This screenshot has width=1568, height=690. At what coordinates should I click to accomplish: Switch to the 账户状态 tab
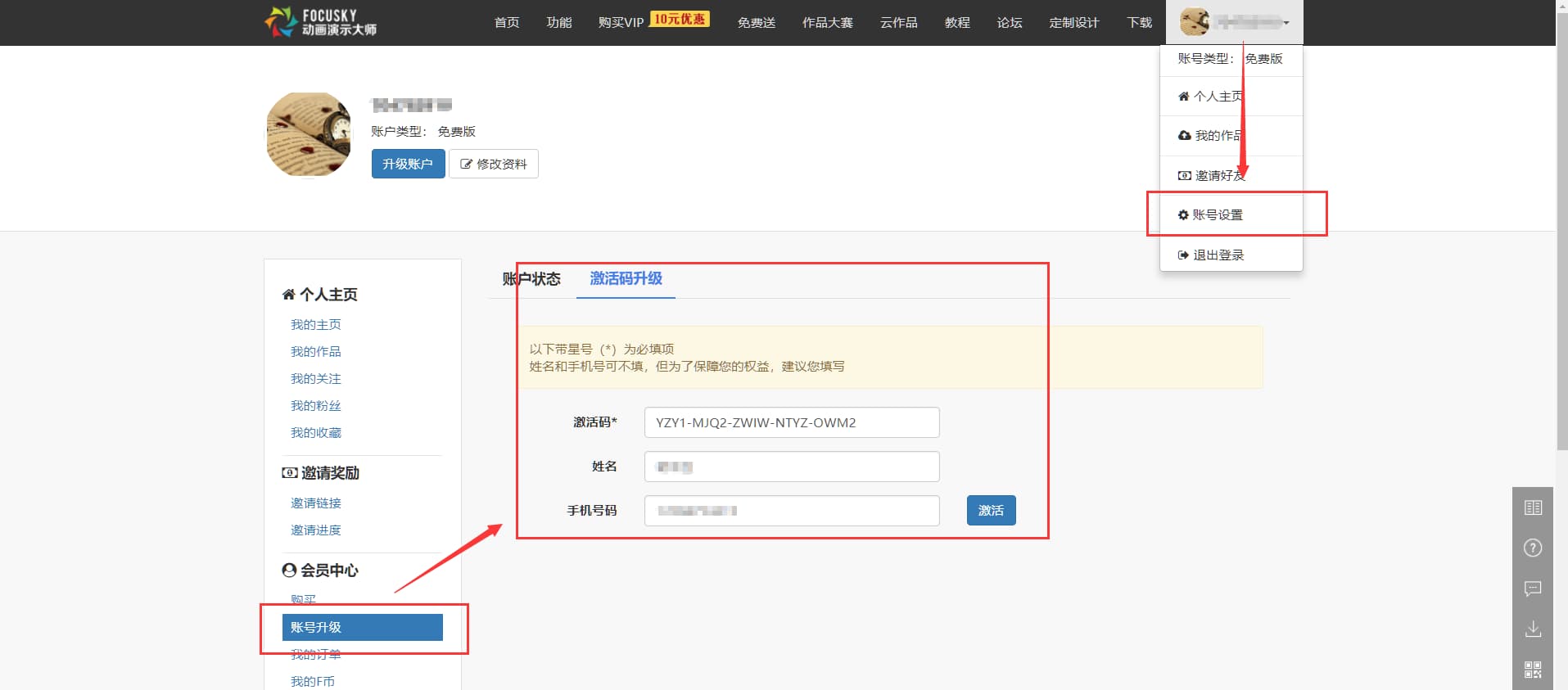click(531, 279)
